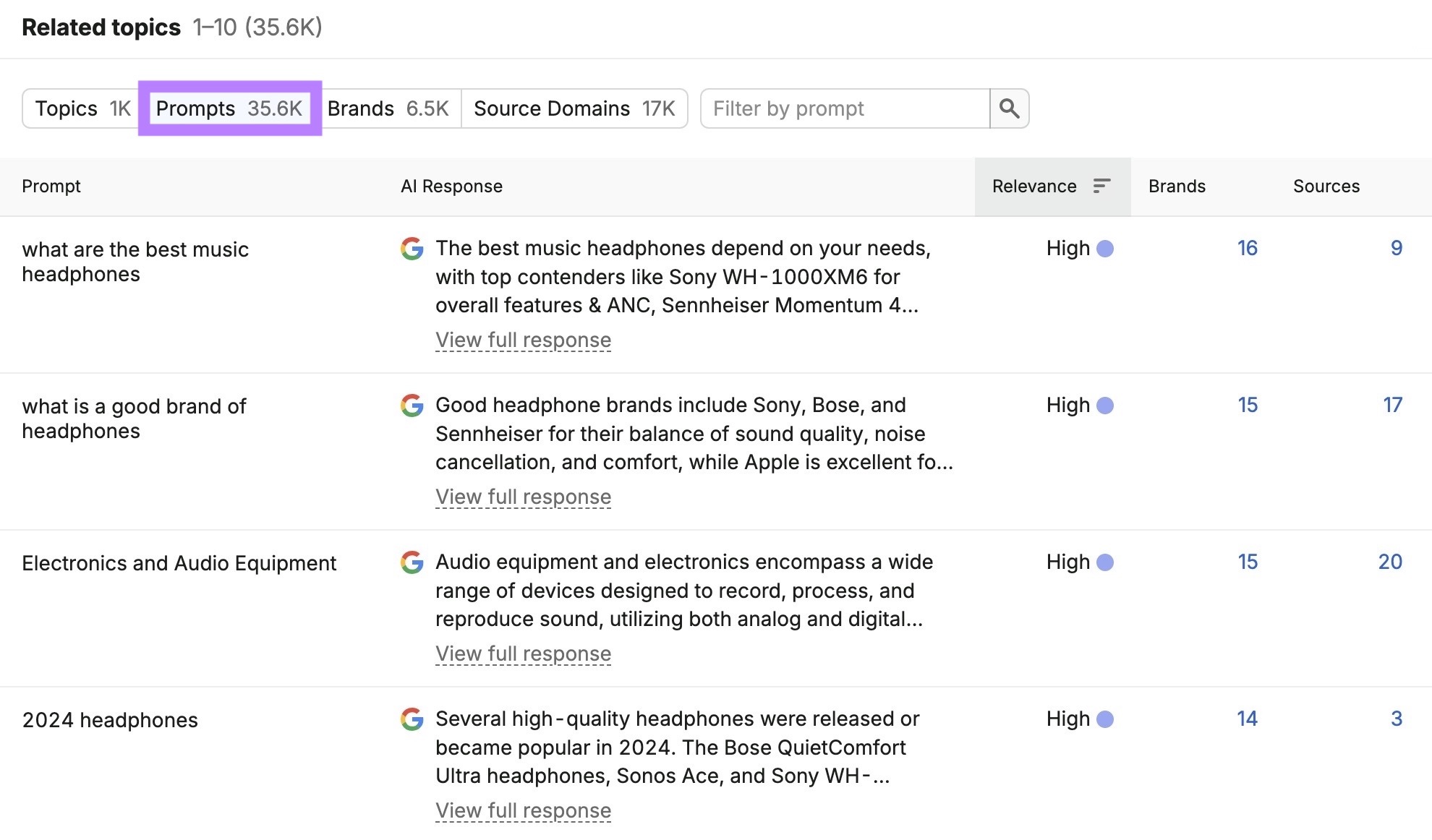Open sources count 3 for 2024 headphones
Viewport: 1432px width, 840px height.
(1397, 719)
